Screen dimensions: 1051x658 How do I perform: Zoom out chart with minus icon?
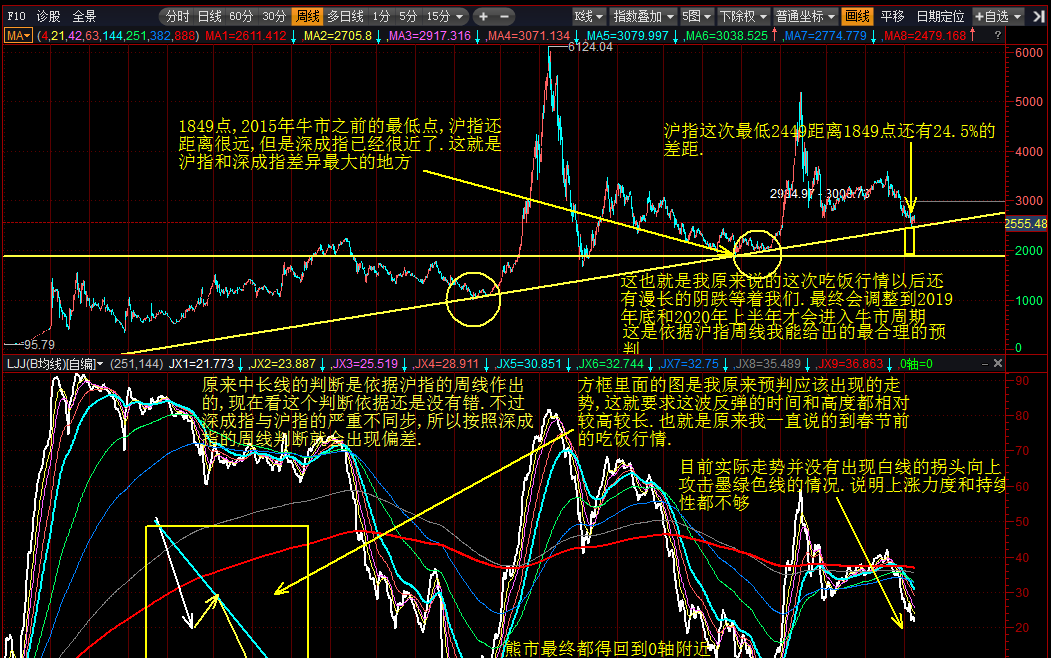point(505,16)
